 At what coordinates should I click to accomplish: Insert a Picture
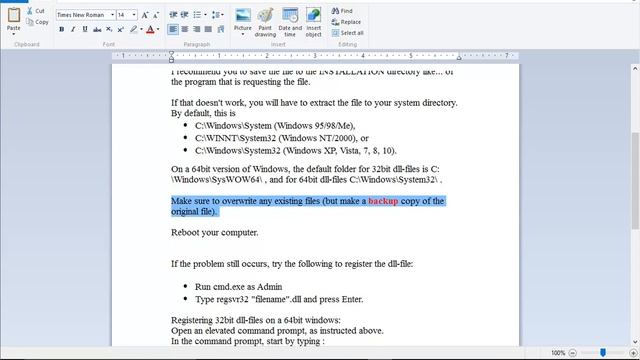pos(242,19)
